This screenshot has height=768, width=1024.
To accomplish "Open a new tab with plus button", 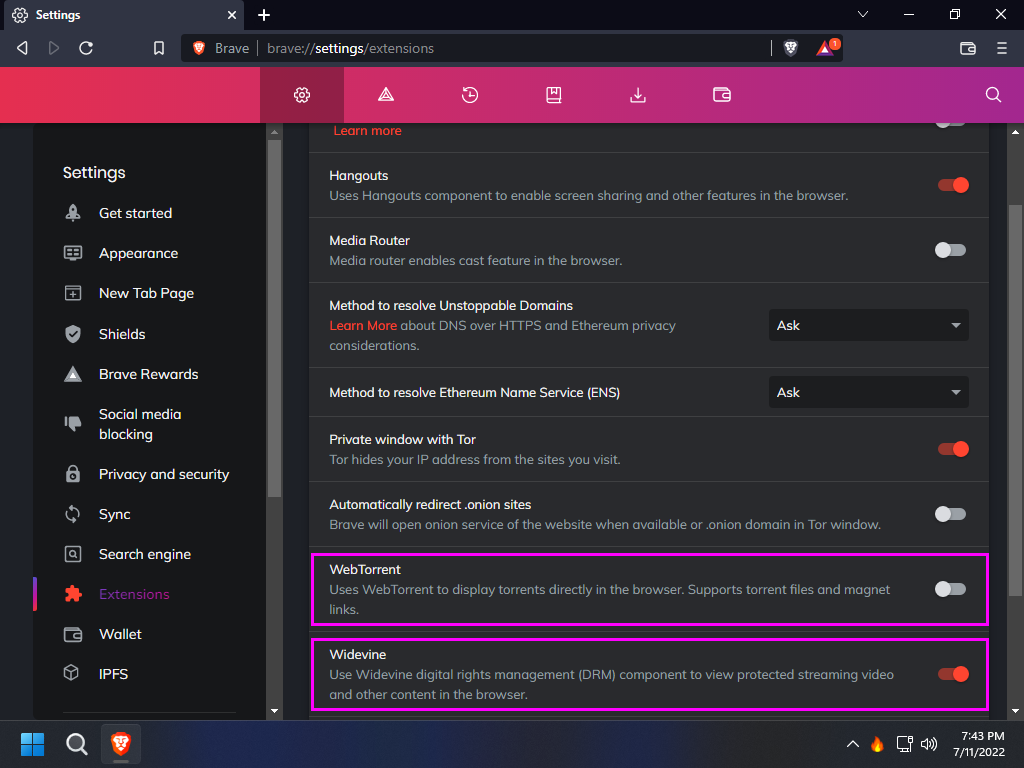I will (264, 15).
